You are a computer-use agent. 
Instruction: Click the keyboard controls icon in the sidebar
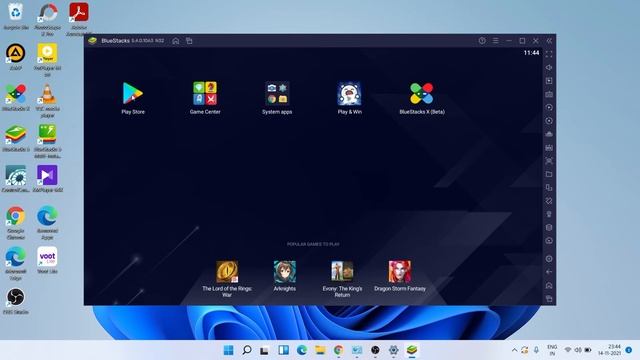[x=549, y=94]
